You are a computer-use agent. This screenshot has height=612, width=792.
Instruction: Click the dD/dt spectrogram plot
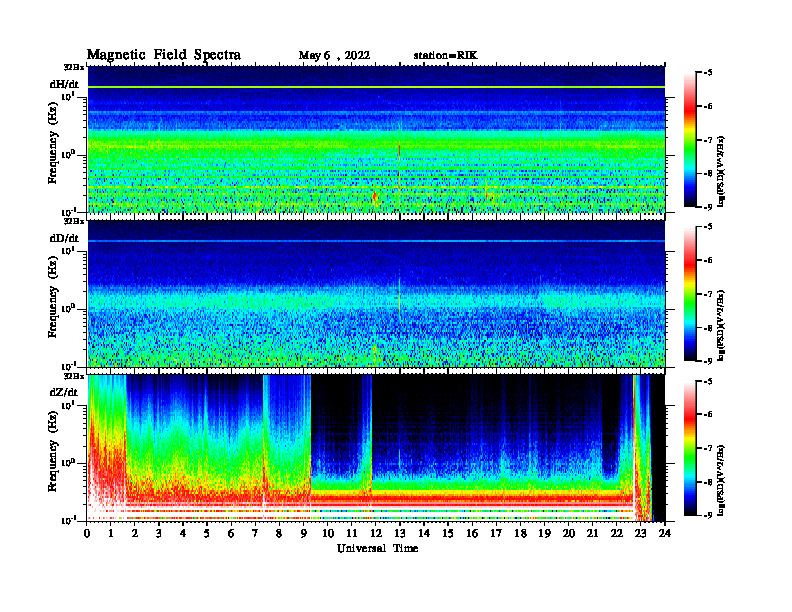[x=376, y=293]
